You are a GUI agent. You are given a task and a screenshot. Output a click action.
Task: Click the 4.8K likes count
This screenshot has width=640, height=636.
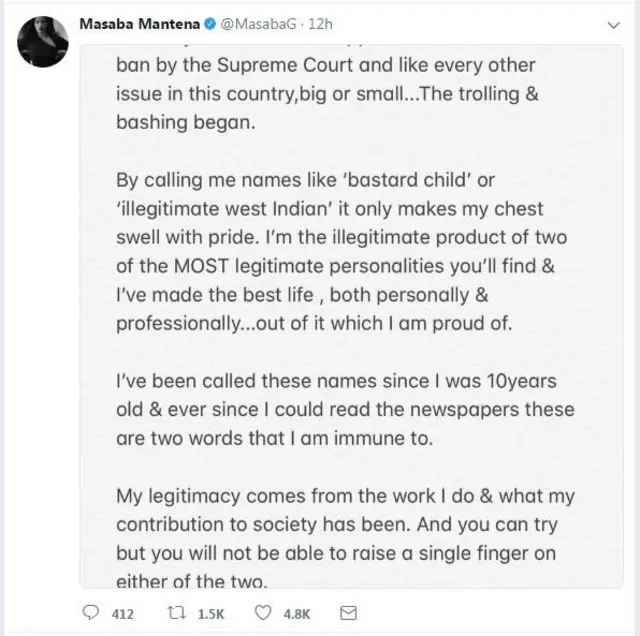coord(299,613)
